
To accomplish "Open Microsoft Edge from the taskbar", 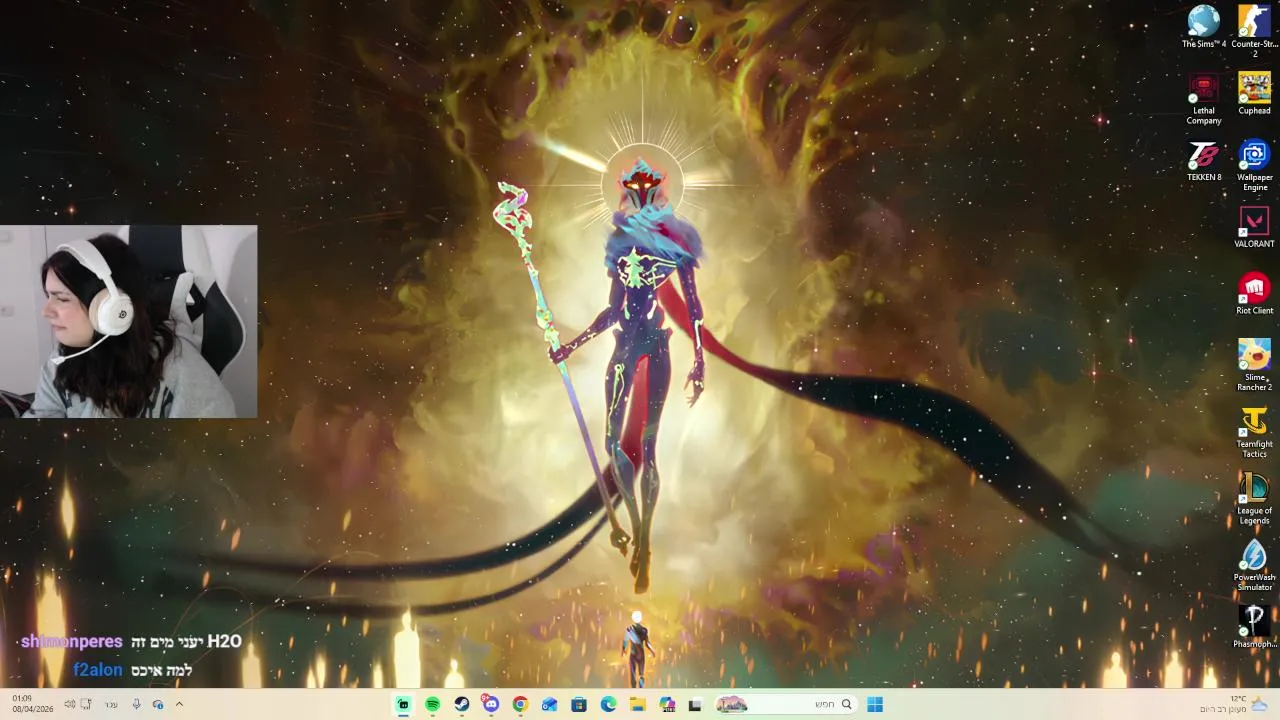I will [x=608, y=704].
